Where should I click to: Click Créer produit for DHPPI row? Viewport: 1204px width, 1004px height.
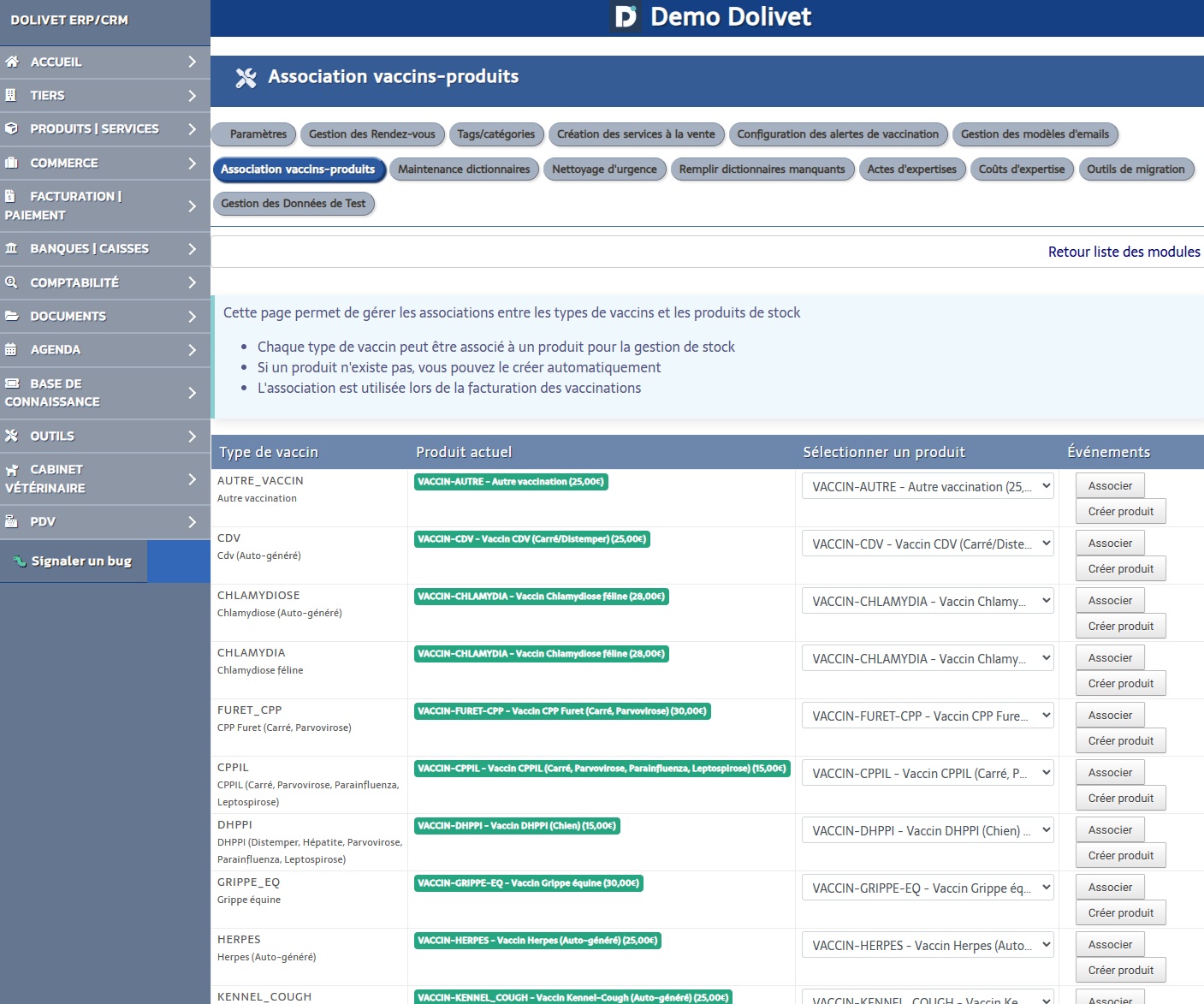1120,855
